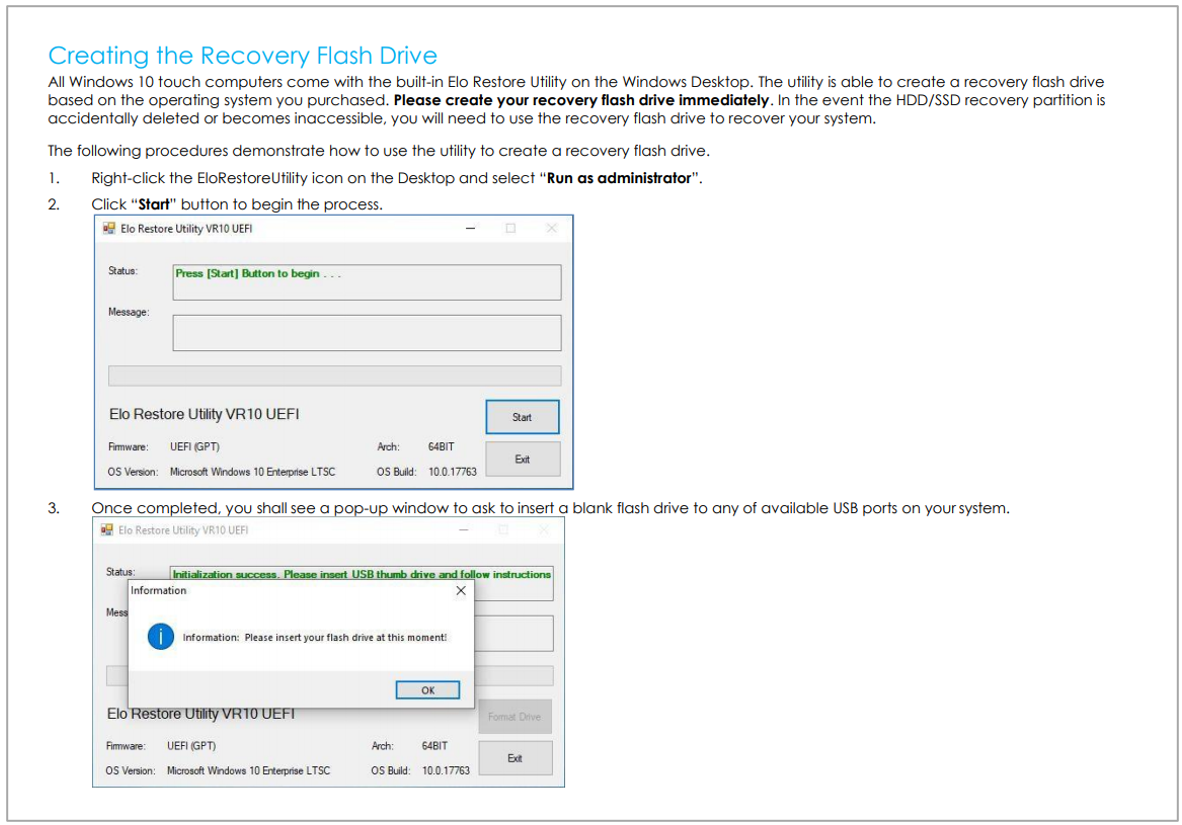Click the Status field showing 'Press [Start] Button to begin'
This screenshot has width=1182, height=825.
(366, 282)
